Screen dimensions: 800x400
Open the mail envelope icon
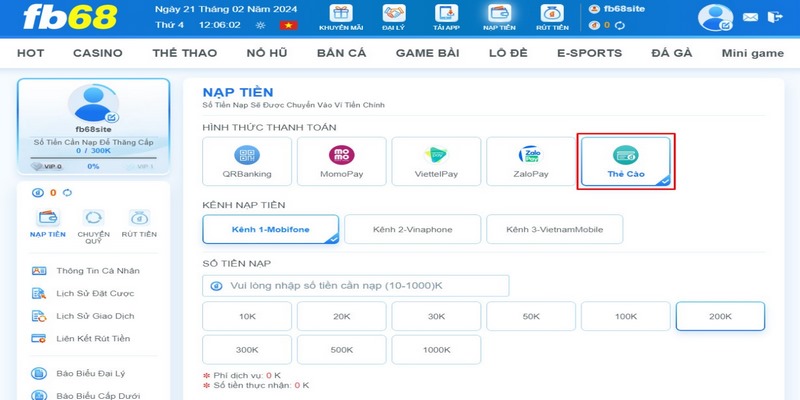tap(750, 17)
